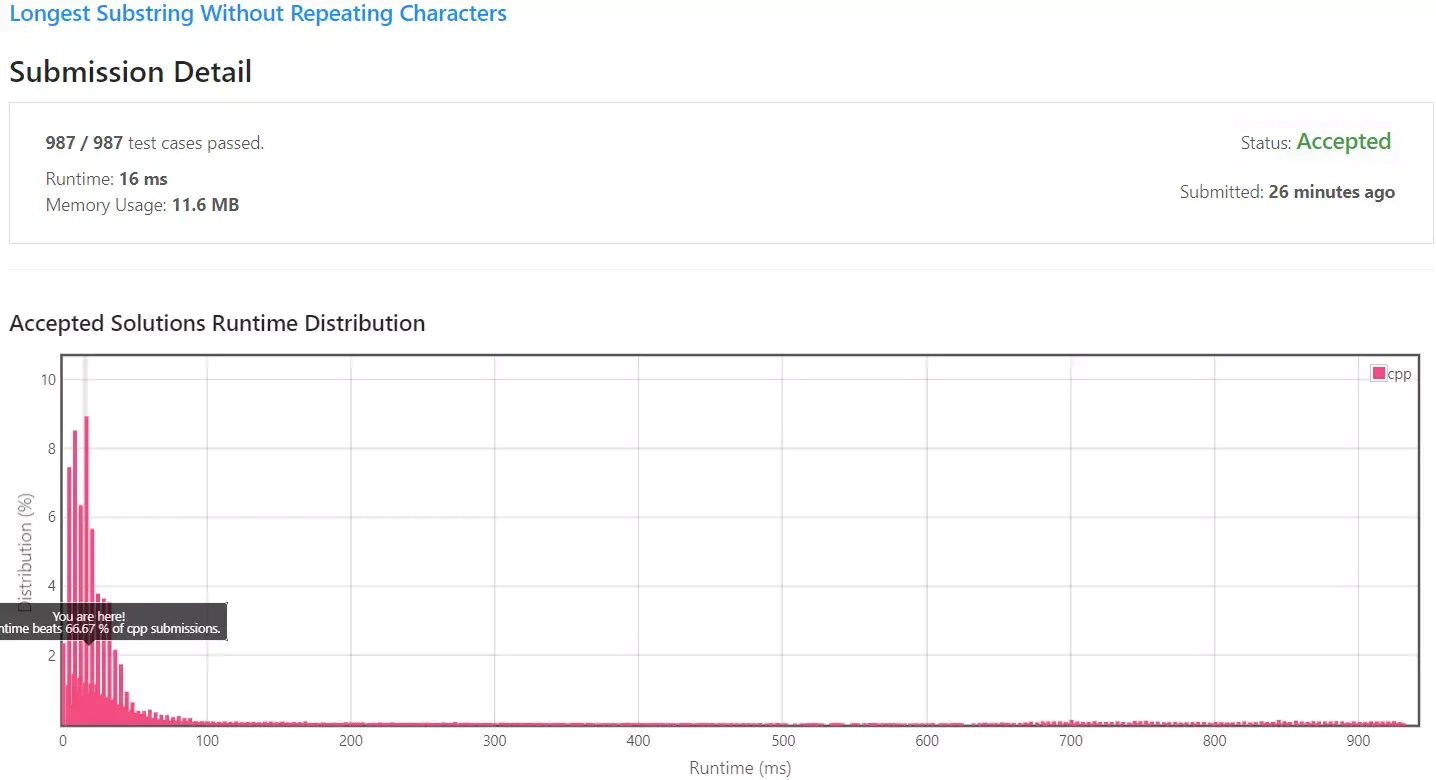This screenshot has width=1436, height=780.
Task: Click the Submitted 26 minutes ago timestamp
Action: pyautogui.click(x=1331, y=192)
